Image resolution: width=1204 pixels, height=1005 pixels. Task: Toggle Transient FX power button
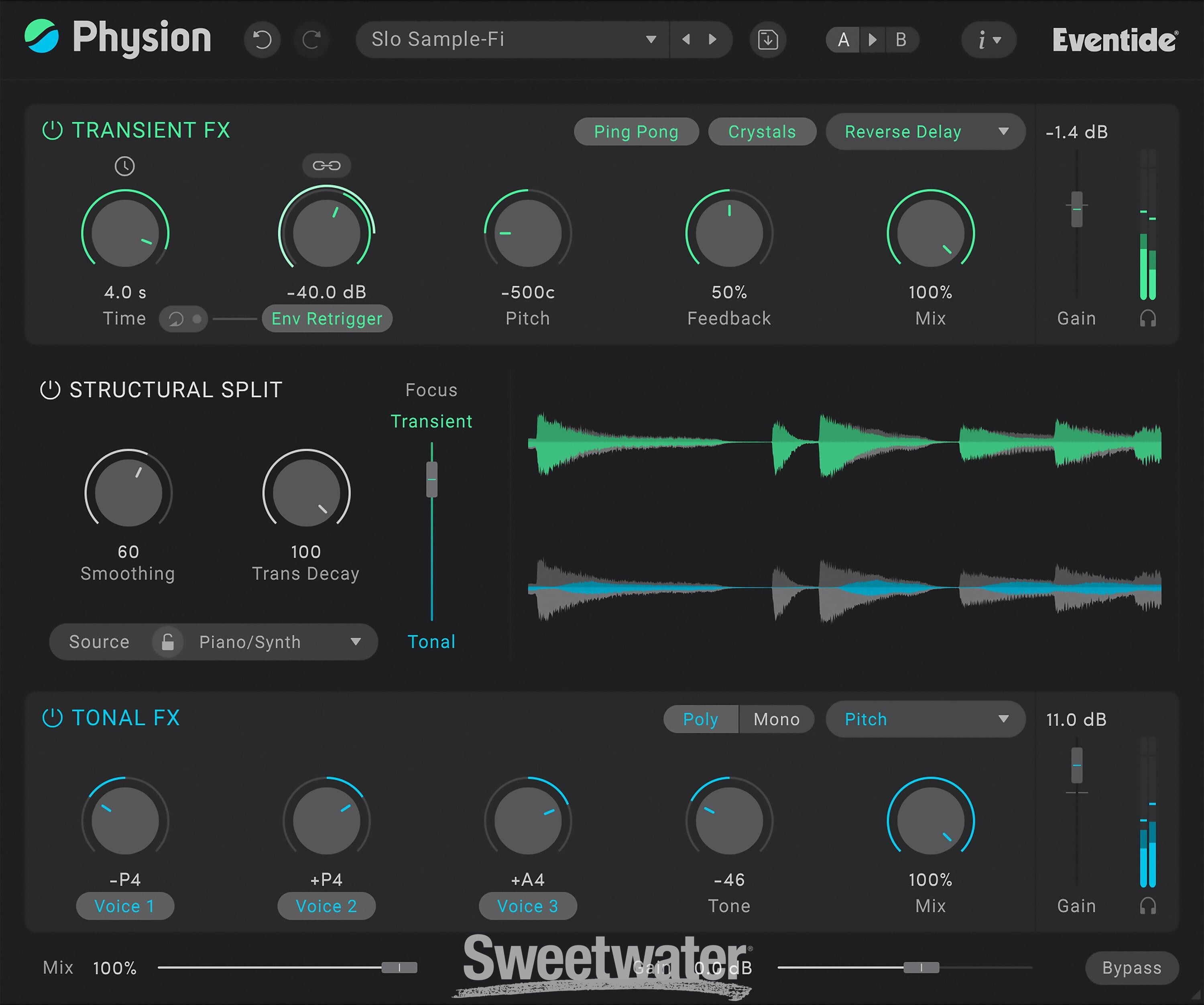click(x=52, y=130)
